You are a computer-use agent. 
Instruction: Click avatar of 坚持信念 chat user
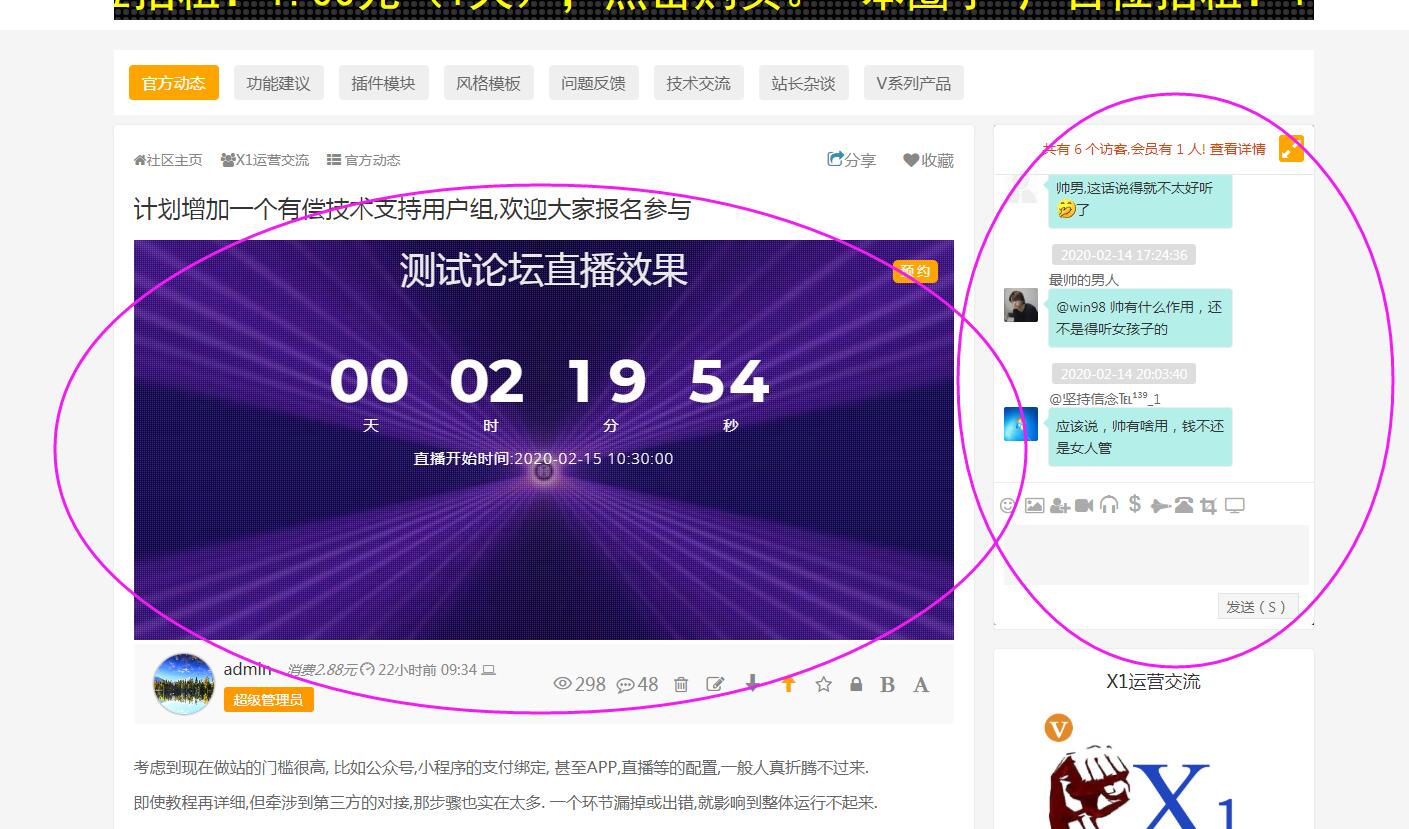click(x=1021, y=424)
